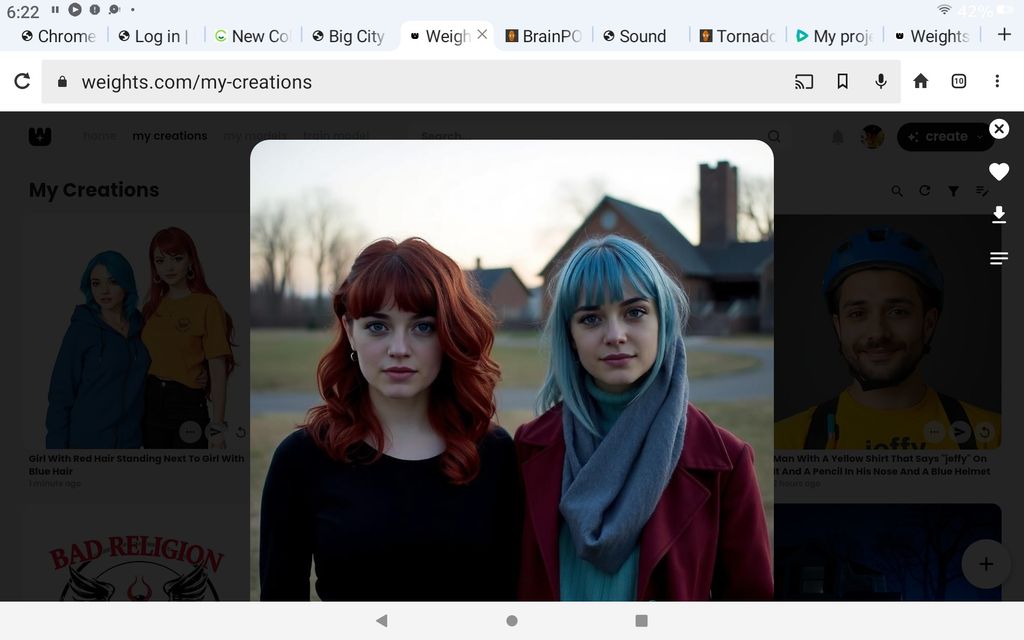This screenshot has height=640, width=1024.
Task: Add a new browser tab with plus icon
Action: [x=1004, y=35]
